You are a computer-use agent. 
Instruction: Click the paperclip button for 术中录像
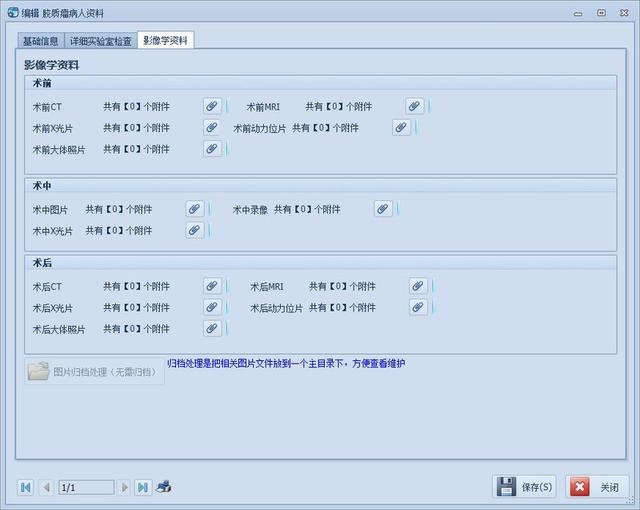383,209
